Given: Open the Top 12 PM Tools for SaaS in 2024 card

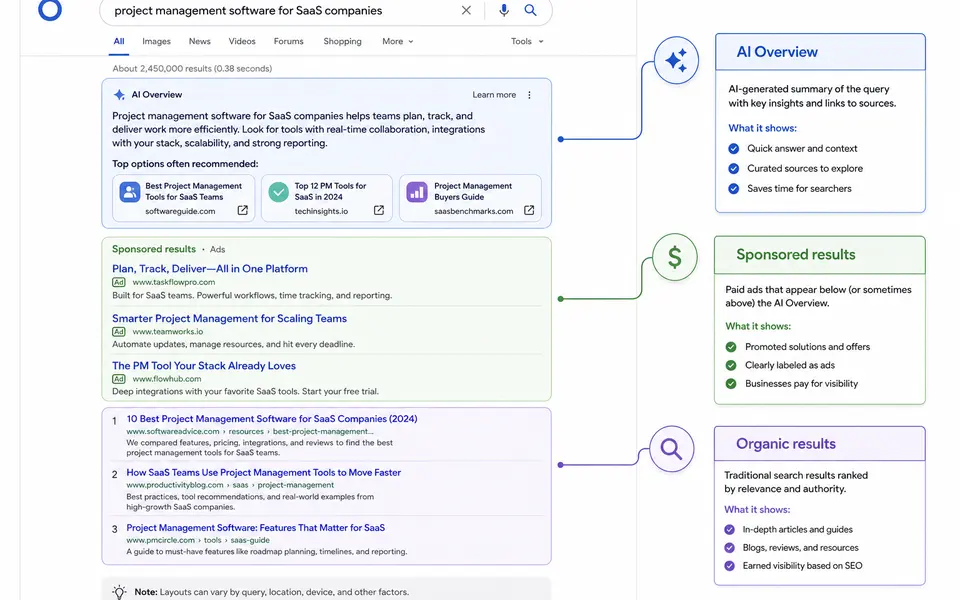Looking at the screenshot, I should coord(327,198).
